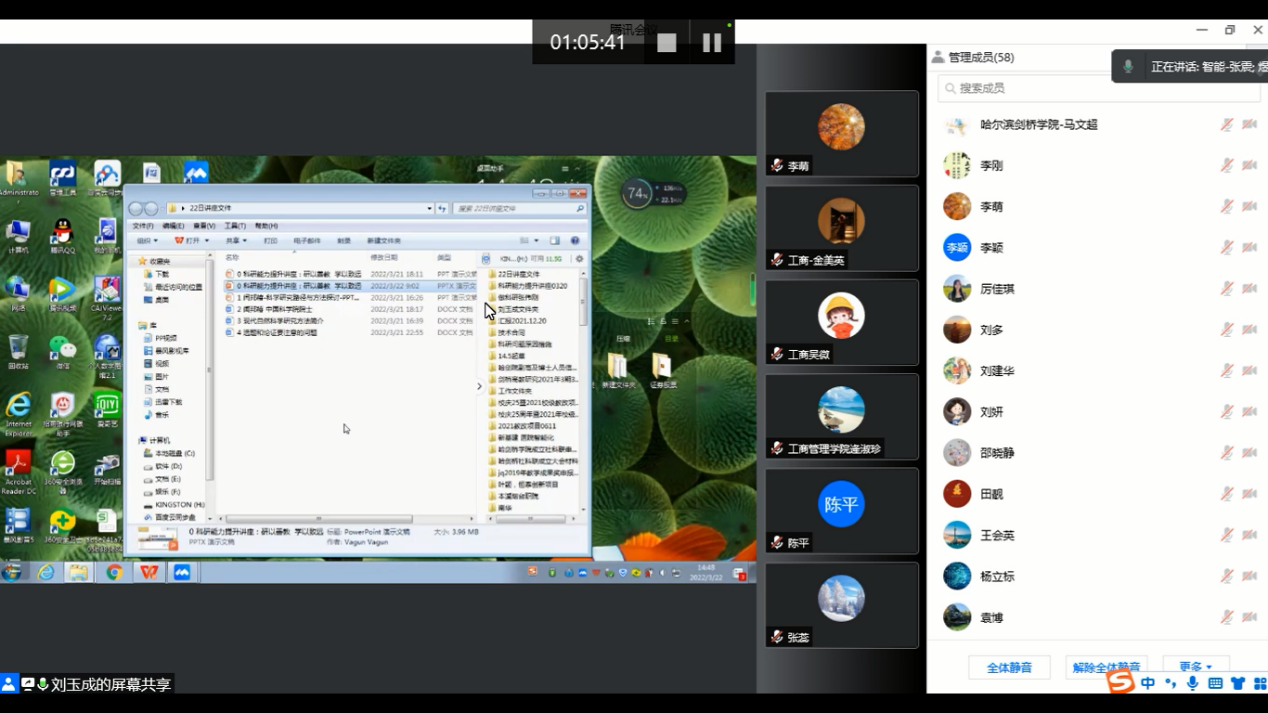Open Internet Explorer from the taskbar
This screenshot has height=713, width=1268.
pyautogui.click(x=46, y=572)
